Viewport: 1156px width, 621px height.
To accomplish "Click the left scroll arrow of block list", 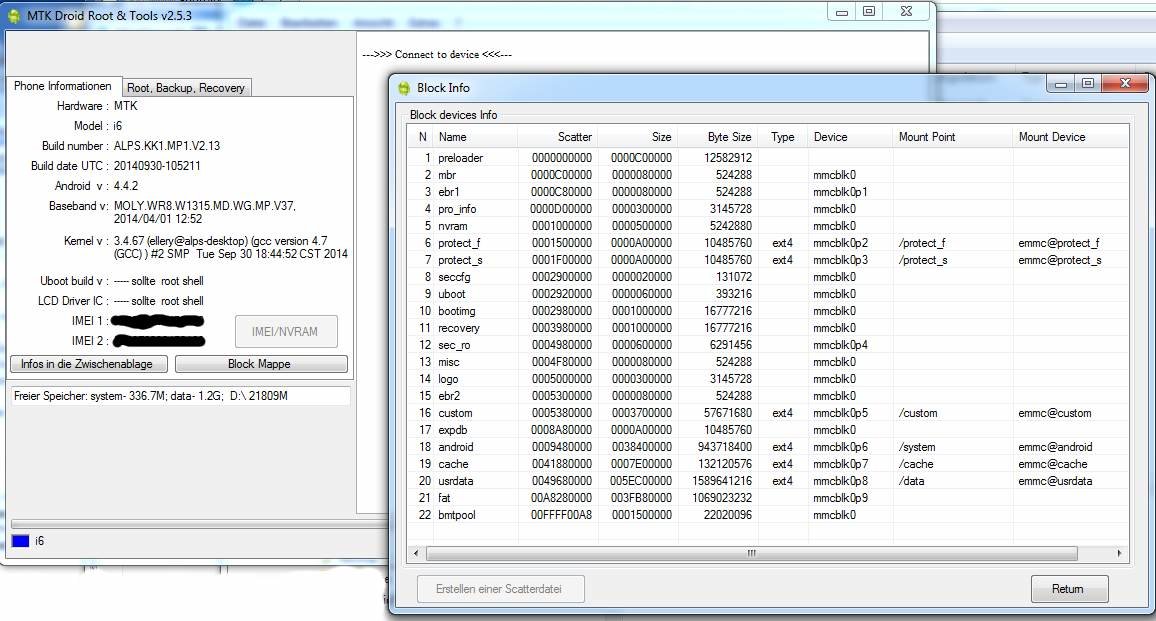I will pyautogui.click(x=416, y=553).
